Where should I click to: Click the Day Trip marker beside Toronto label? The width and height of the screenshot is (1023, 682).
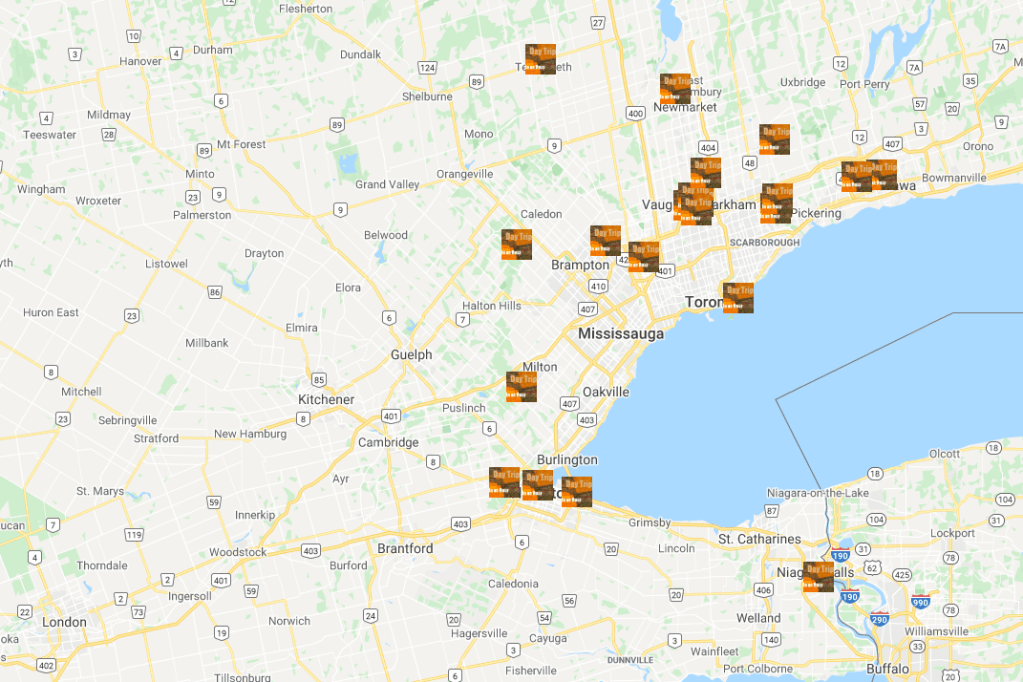coord(738,298)
